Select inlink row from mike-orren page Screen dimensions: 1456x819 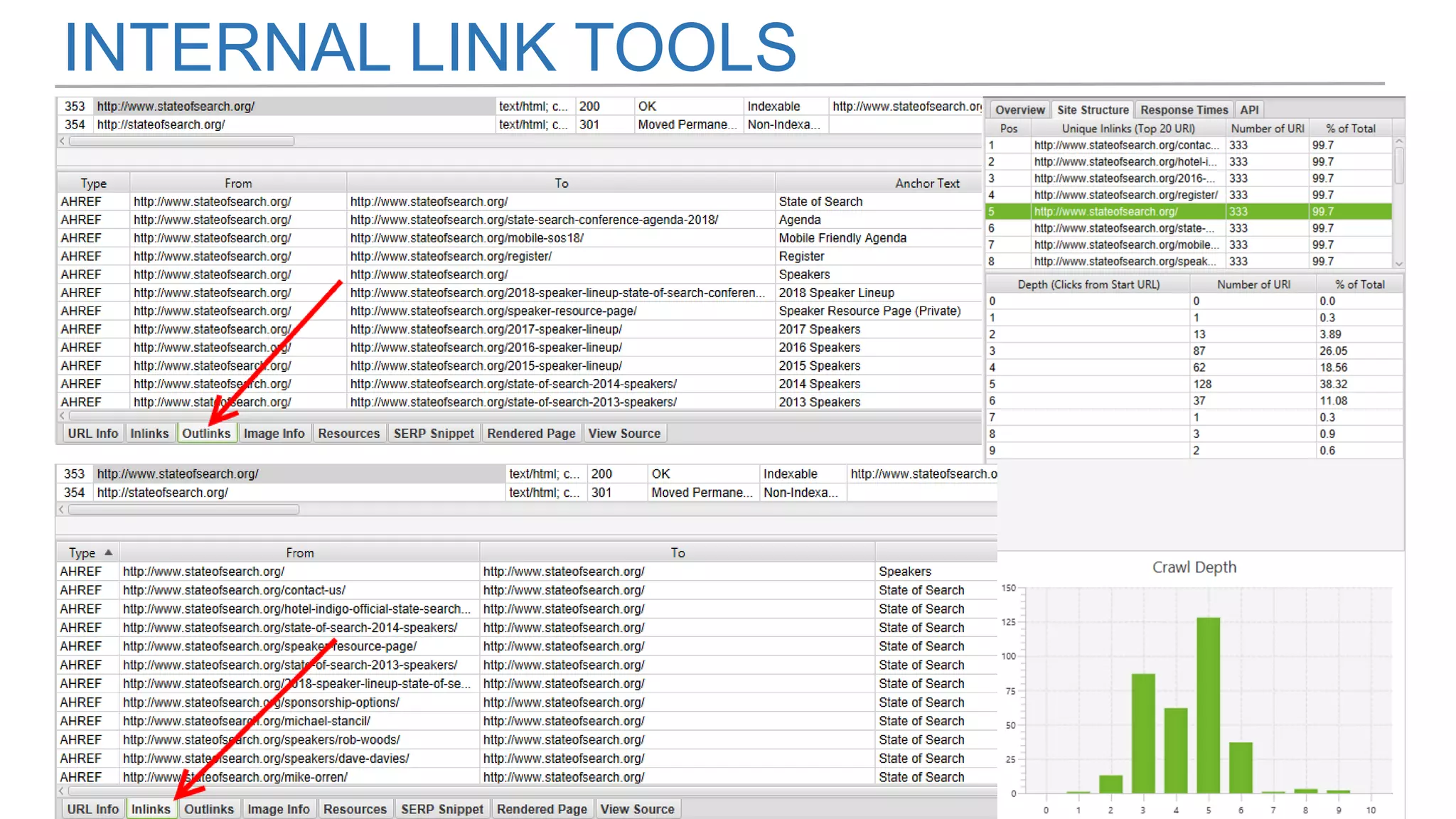[x=527, y=777]
